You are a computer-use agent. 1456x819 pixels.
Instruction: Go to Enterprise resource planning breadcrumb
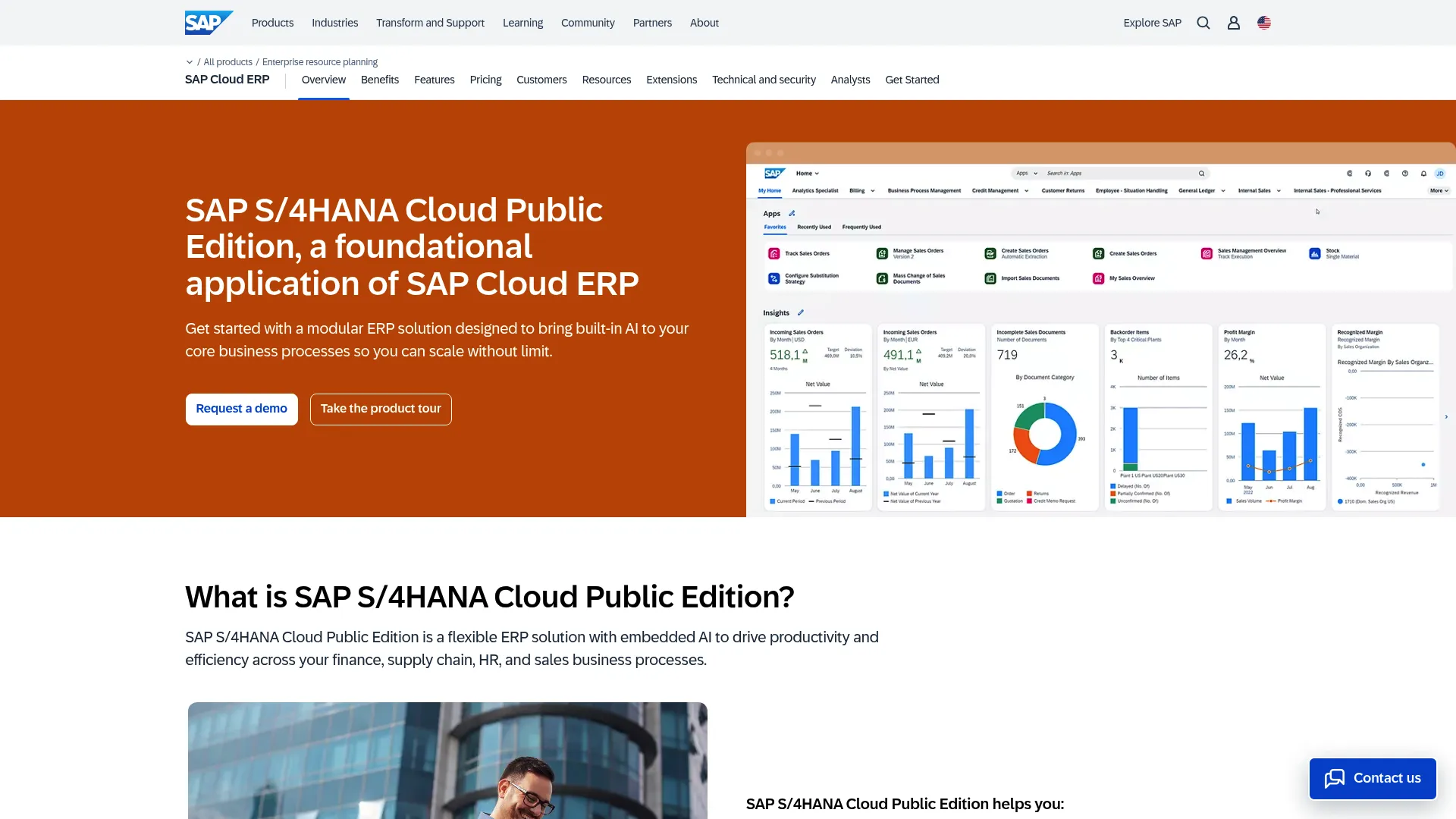click(319, 62)
